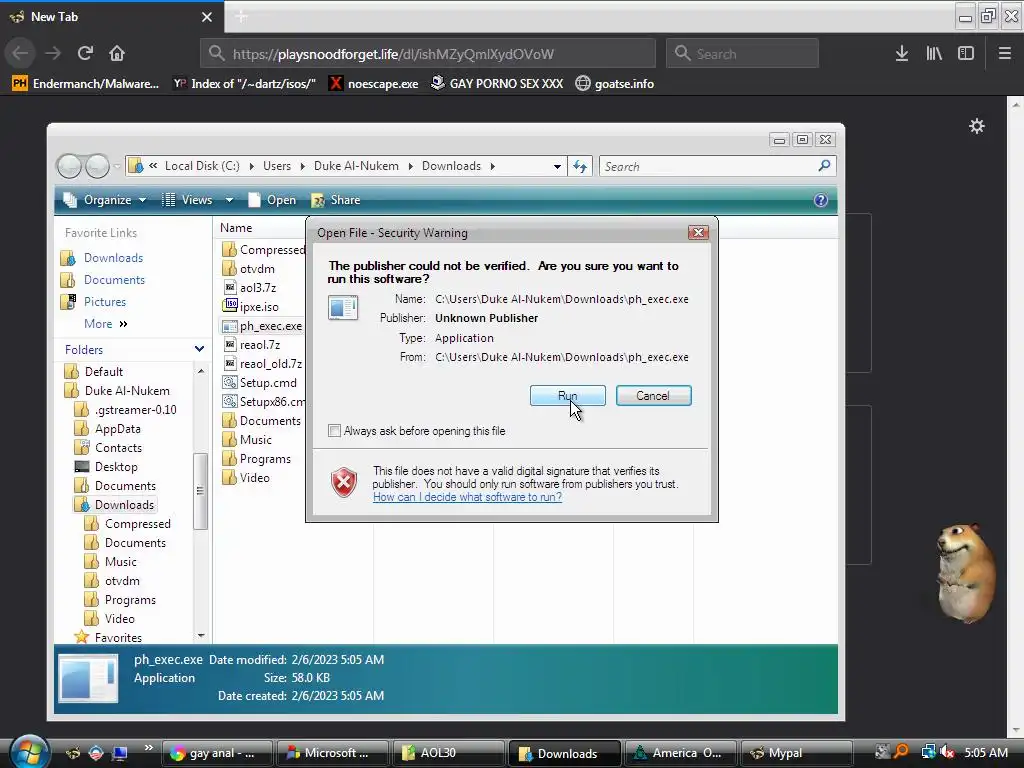Cancel the Open File security warning
This screenshot has height=768, width=1024.
[653, 396]
